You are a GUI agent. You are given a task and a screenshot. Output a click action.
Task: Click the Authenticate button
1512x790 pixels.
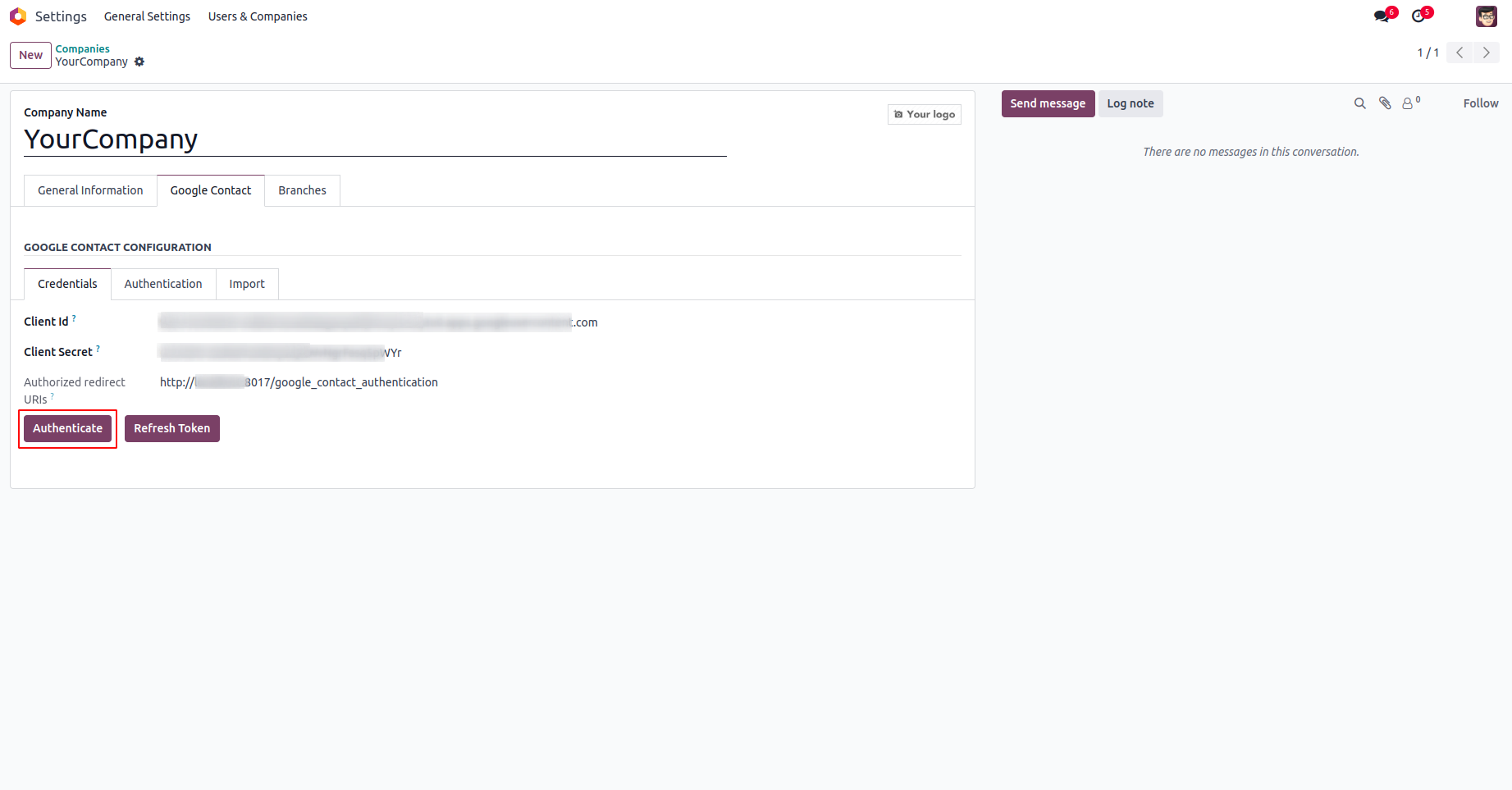(67, 428)
